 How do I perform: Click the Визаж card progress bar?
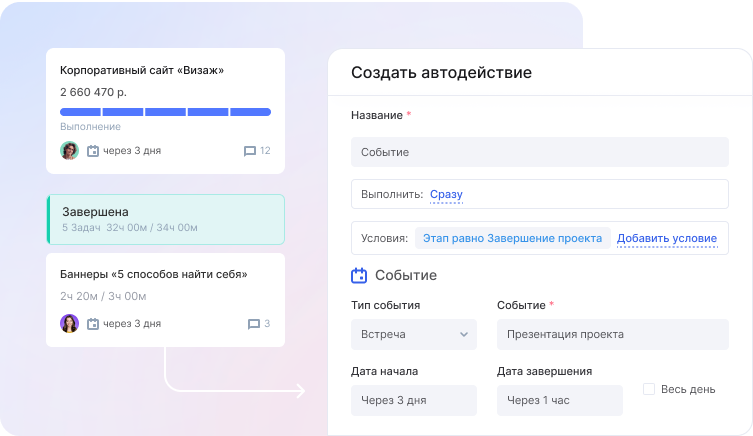tap(165, 112)
